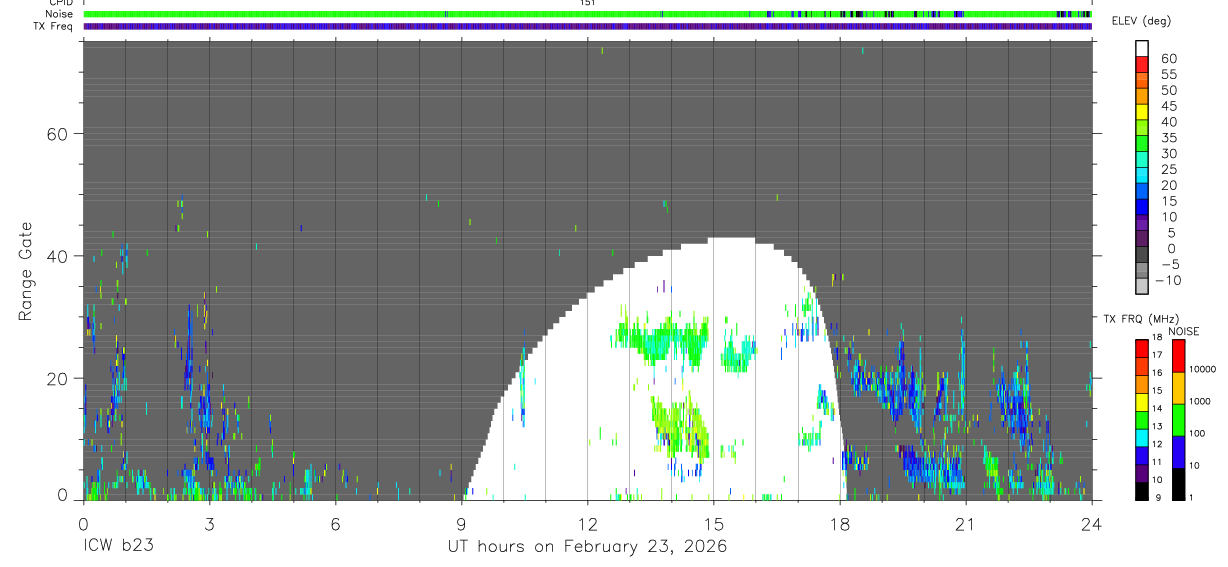Click the '40' tick label on Range Gate axis

(x=59, y=256)
